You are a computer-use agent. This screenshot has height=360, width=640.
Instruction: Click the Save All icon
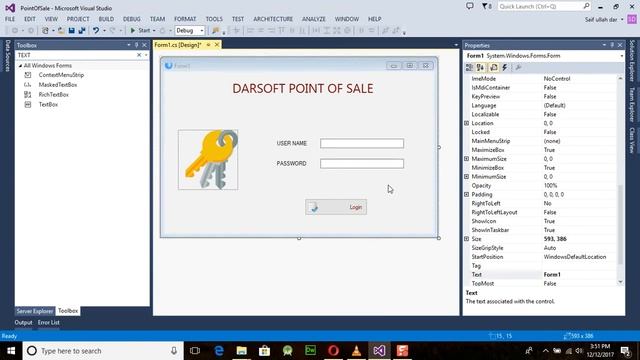pyautogui.click(x=82, y=31)
